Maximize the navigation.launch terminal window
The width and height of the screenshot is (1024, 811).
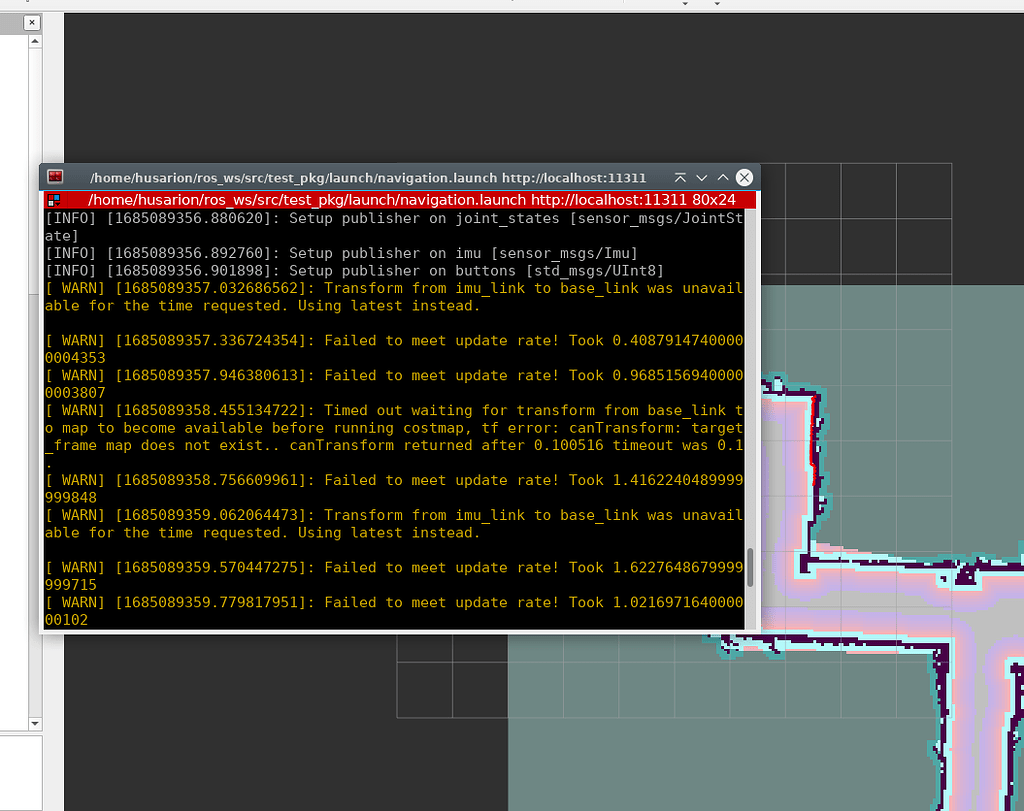[x=722, y=177]
